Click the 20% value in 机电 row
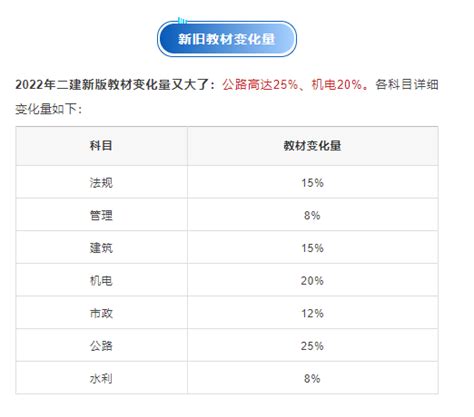This screenshot has height=417, width=474. point(312,281)
